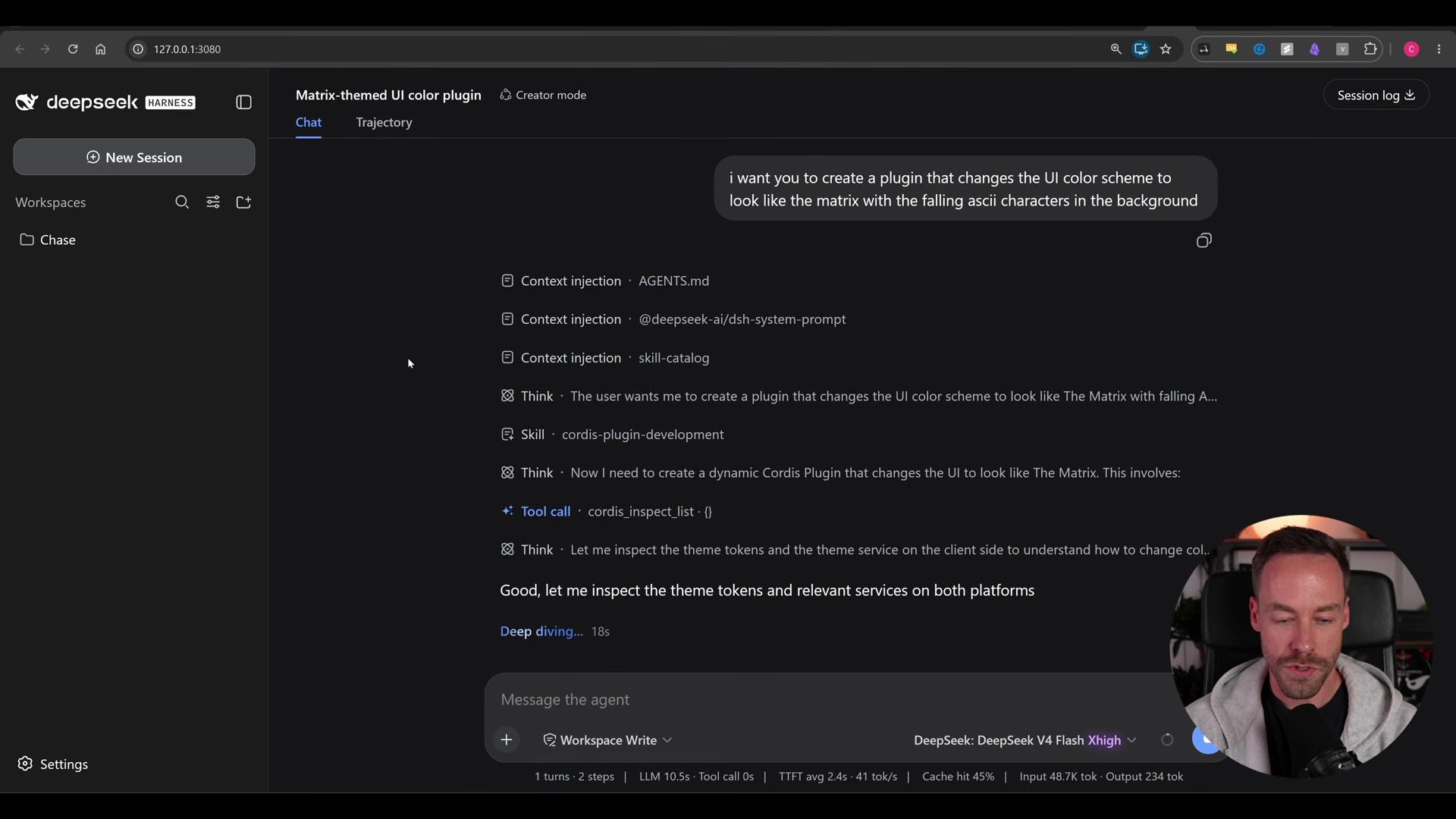Viewport: 1456px width, 819px height.
Task: Start a New Session
Action: (x=134, y=157)
